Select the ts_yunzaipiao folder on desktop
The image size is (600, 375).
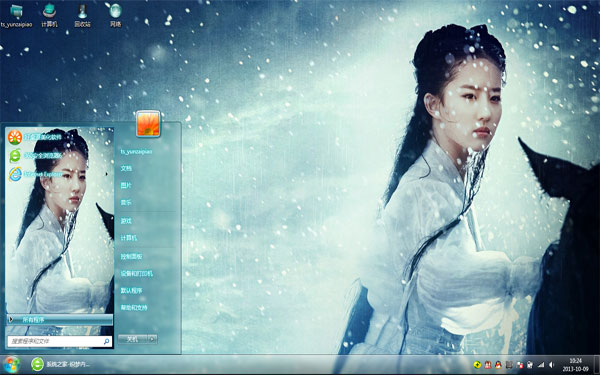click(16, 15)
